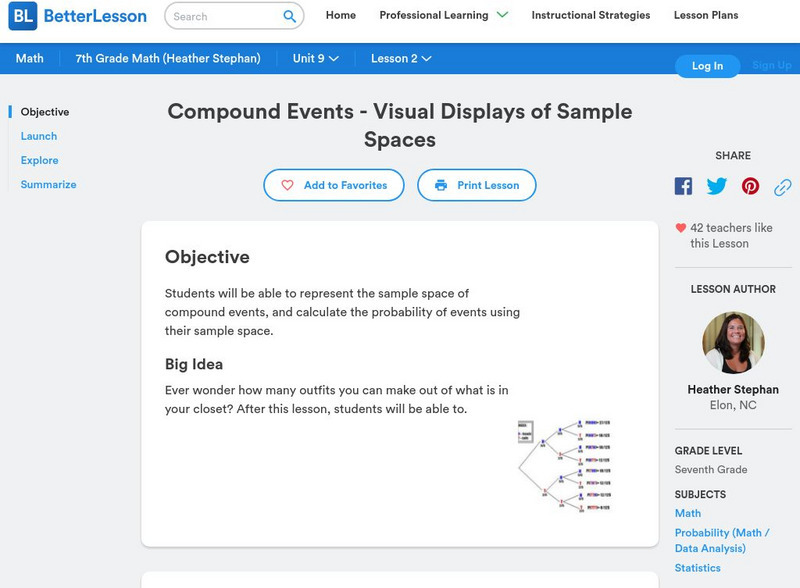Expand the Professional Learning dropdown
The image size is (800, 588).
tap(502, 15)
